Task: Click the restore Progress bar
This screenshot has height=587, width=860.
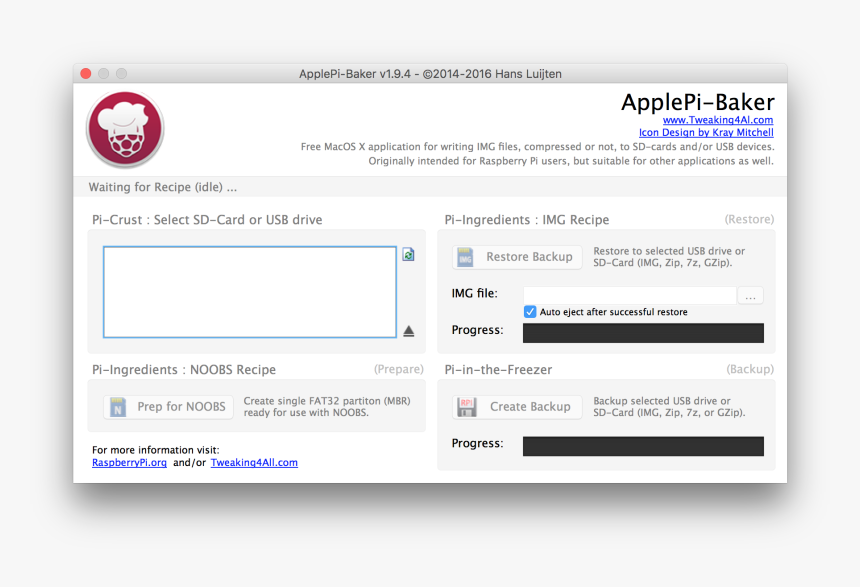Action: pyautogui.click(x=643, y=333)
